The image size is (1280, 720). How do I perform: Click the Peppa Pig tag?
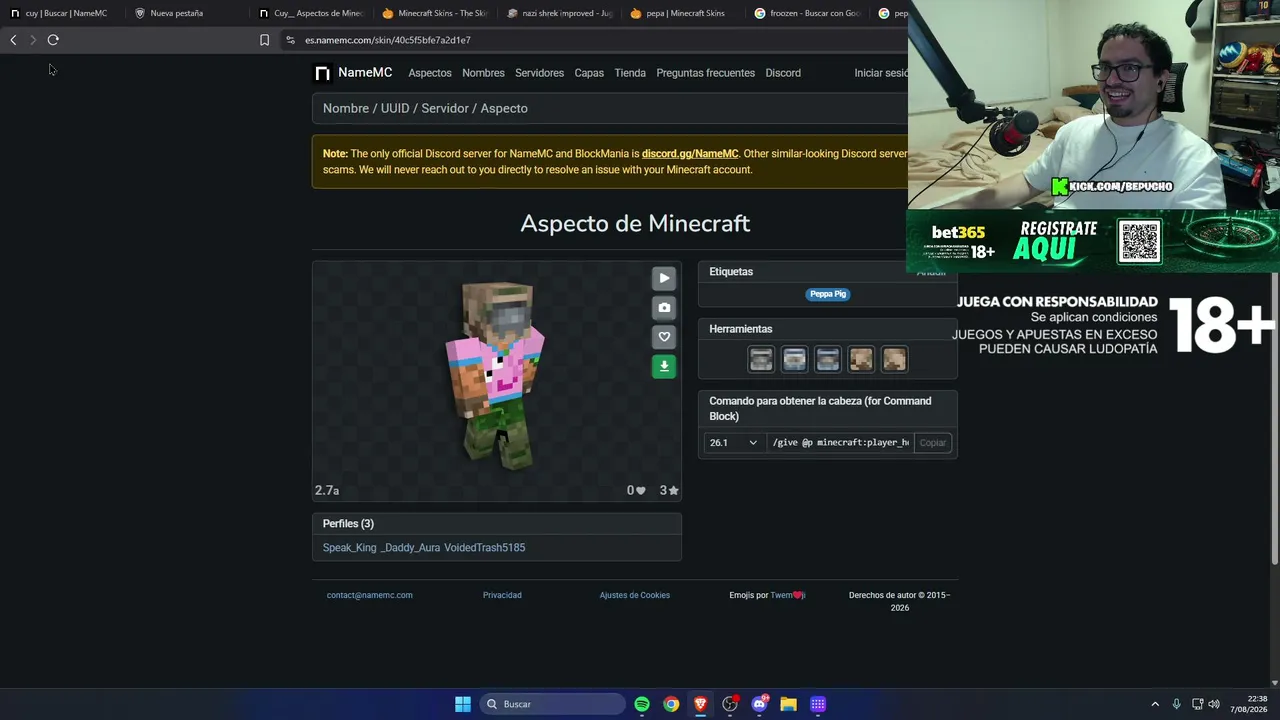[x=828, y=294]
